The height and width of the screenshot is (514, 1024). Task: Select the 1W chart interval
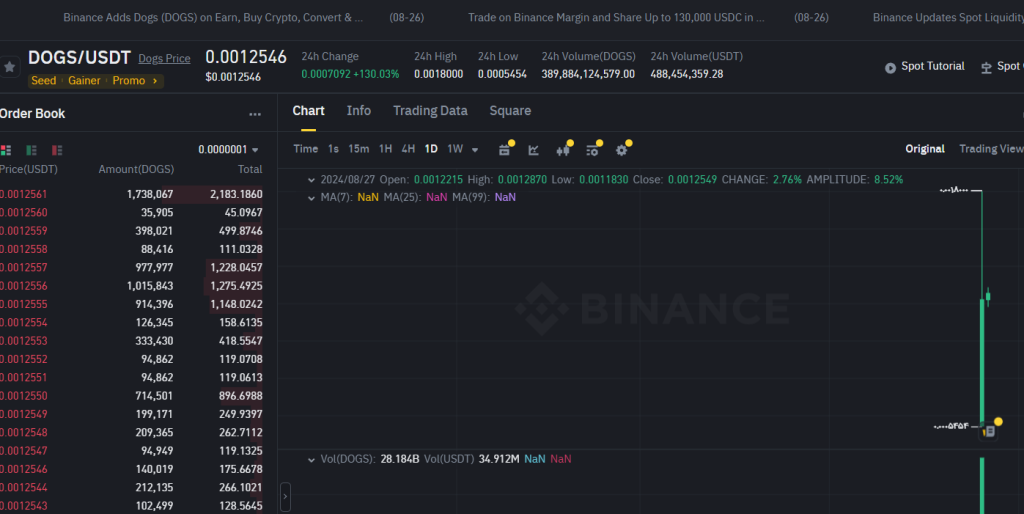point(455,149)
